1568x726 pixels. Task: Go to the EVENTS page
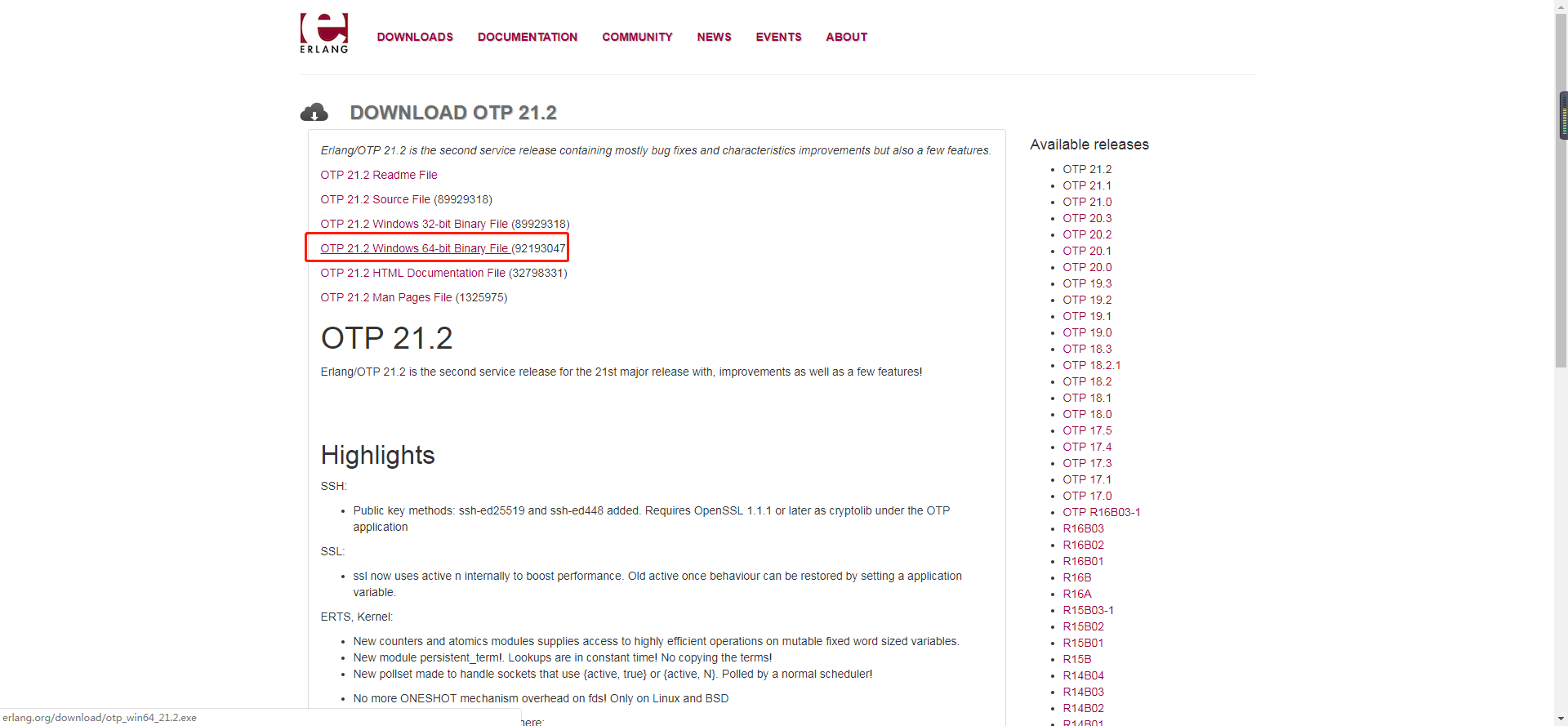click(778, 37)
